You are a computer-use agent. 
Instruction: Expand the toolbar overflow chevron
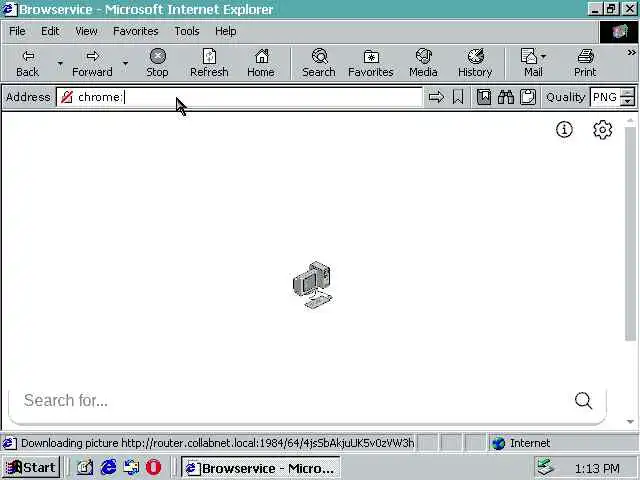point(631,52)
